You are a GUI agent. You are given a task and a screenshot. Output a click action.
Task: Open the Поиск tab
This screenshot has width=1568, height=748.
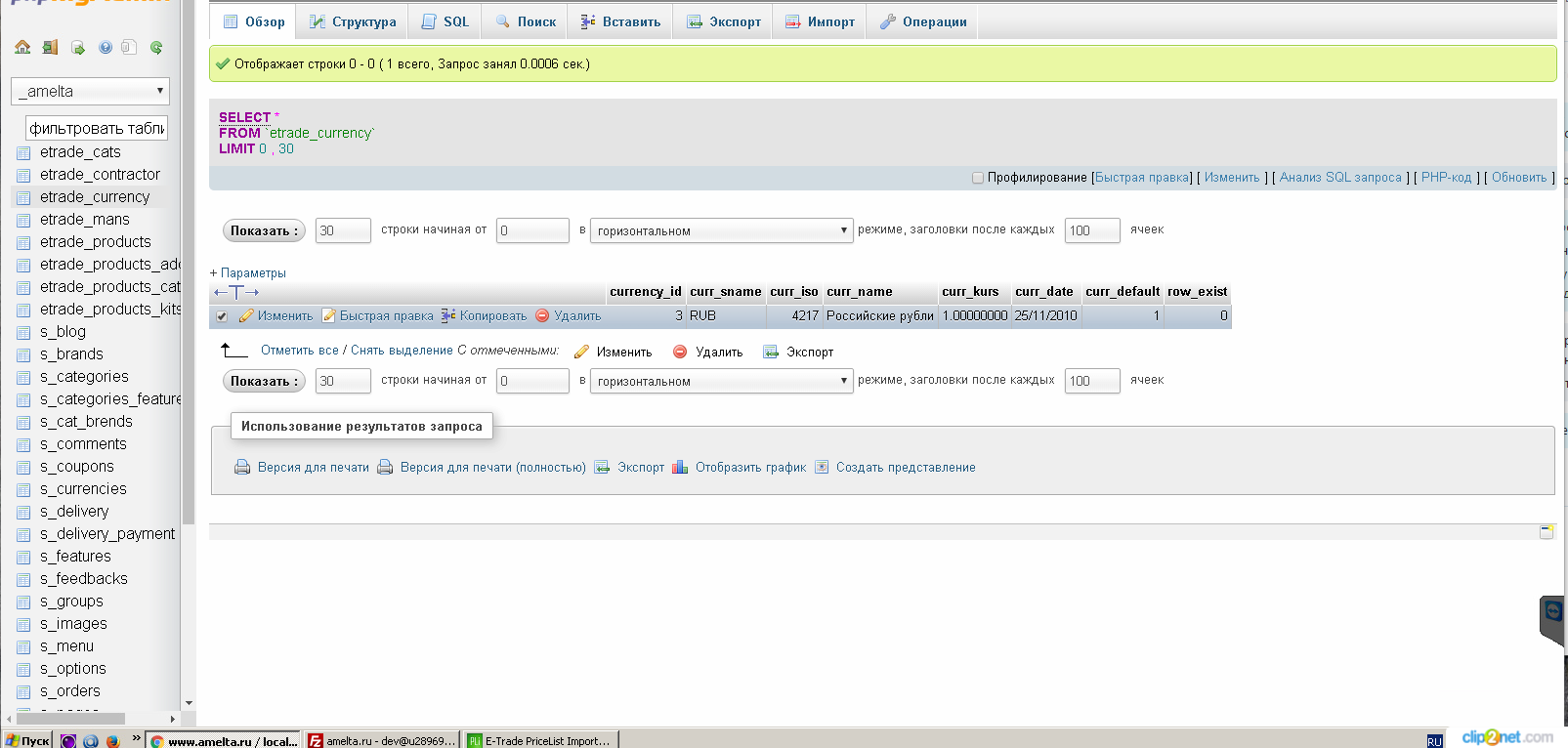[x=526, y=21]
